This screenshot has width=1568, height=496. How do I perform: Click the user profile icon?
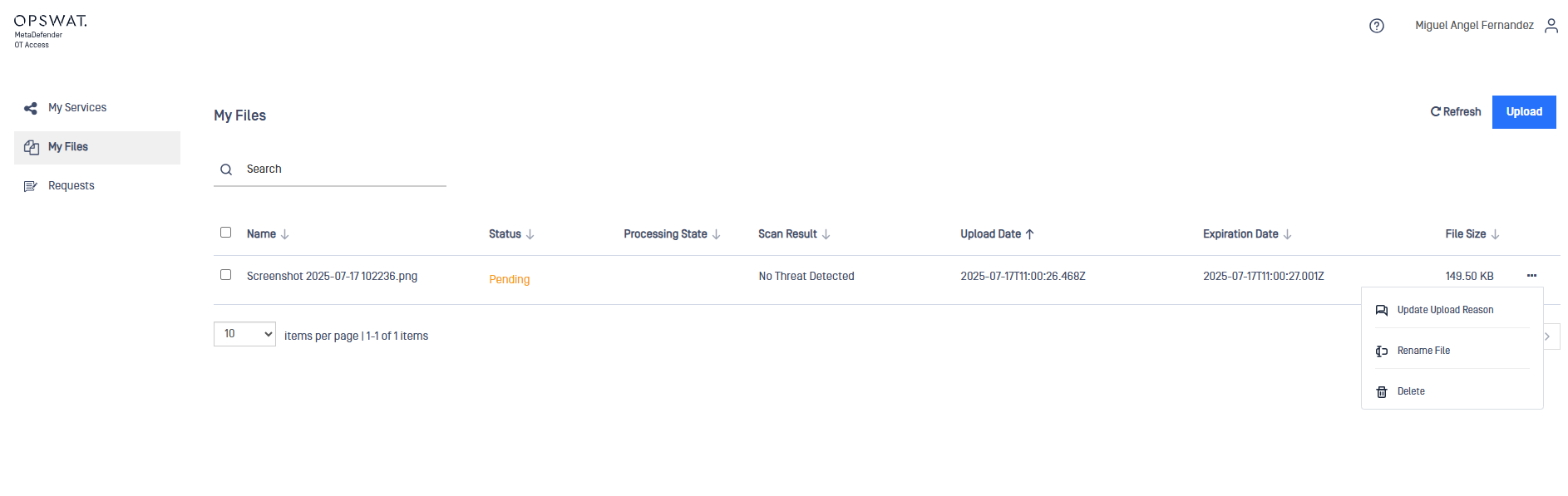(1551, 26)
